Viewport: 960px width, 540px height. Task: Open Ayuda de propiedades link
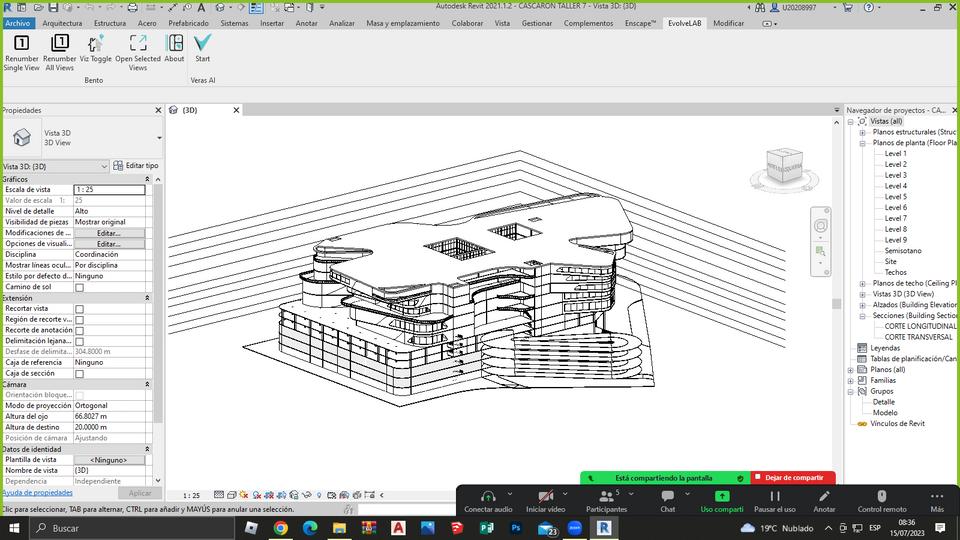pos(37,492)
